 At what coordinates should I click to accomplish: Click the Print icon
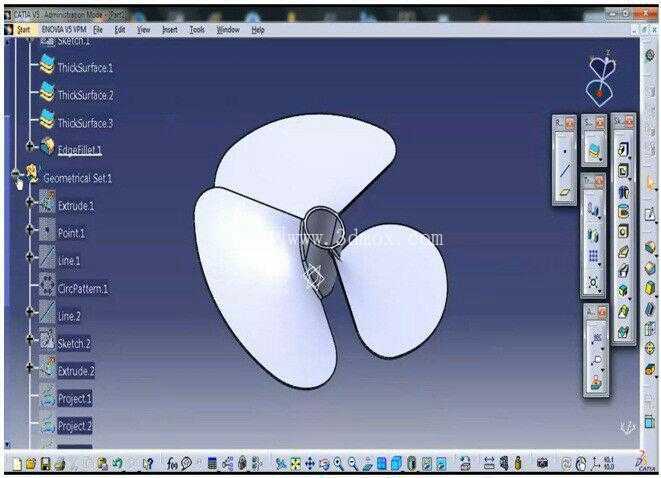pyautogui.click(x=59, y=464)
